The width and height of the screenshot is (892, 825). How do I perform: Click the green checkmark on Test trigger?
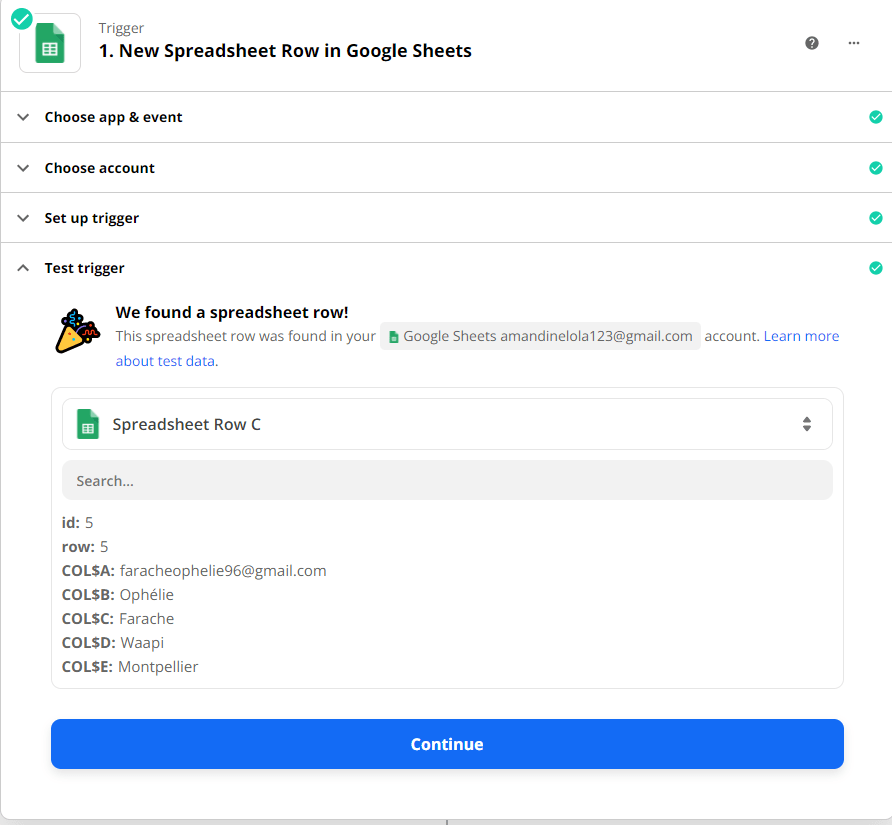(x=876, y=268)
